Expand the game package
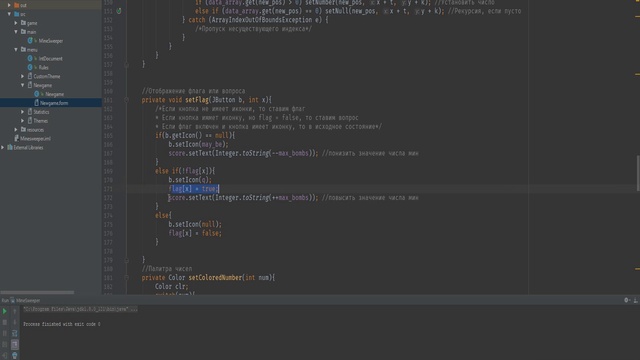Viewport: 640px width, 360px height. (x=16, y=23)
